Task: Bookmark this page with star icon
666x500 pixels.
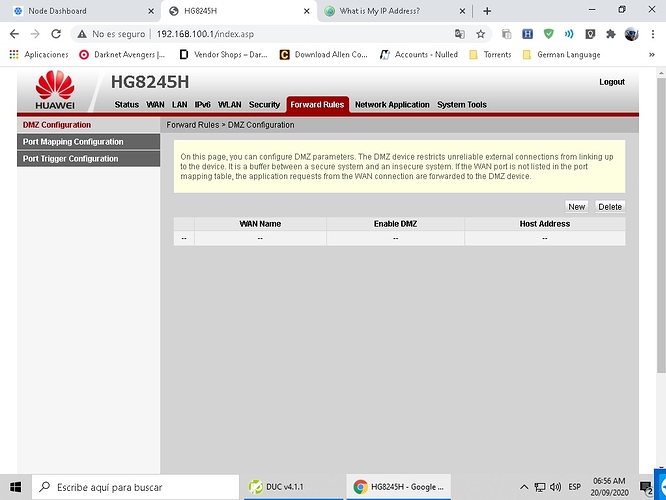Action: pyautogui.click(x=481, y=33)
